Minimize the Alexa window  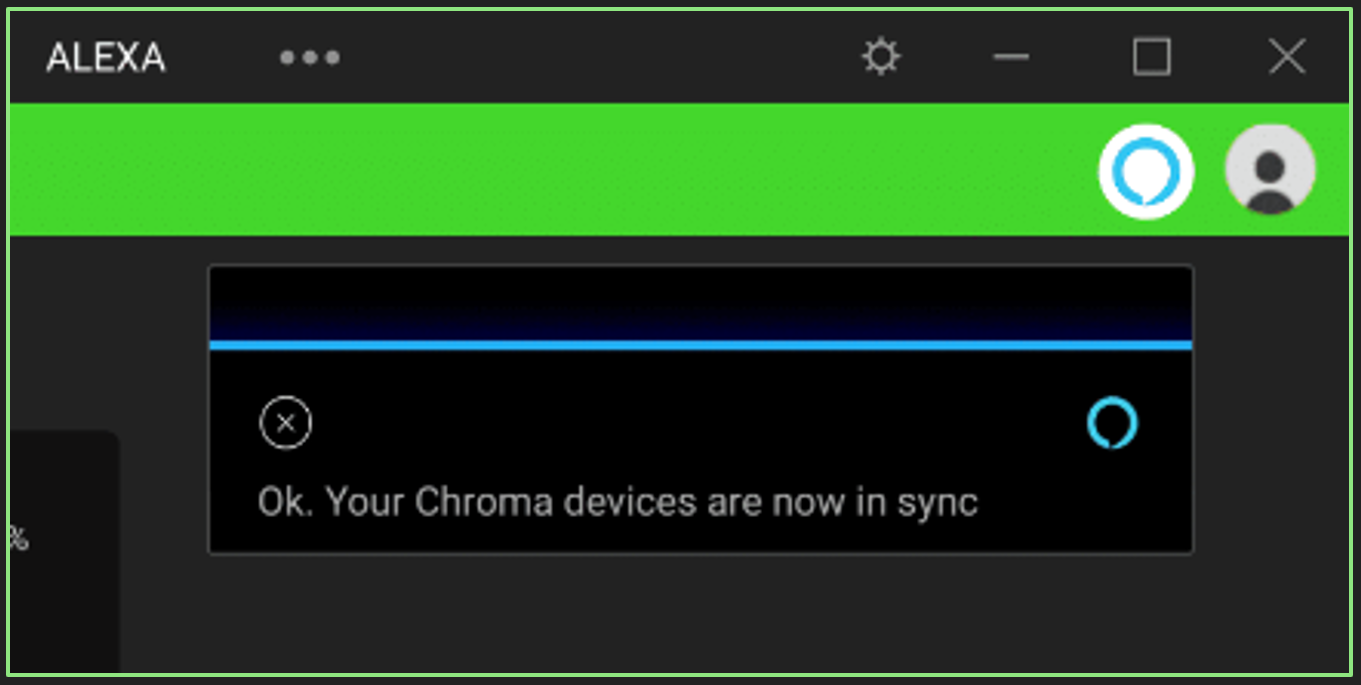(x=1011, y=57)
